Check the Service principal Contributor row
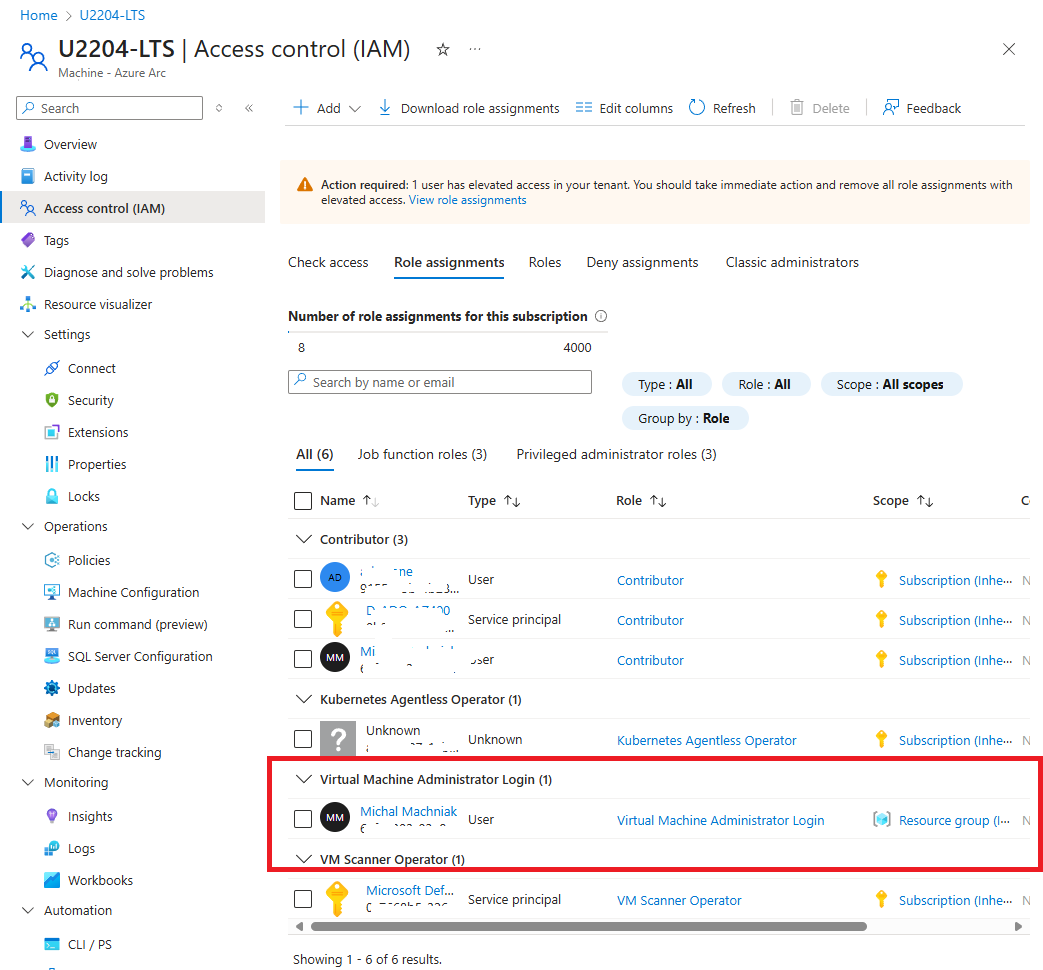This screenshot has width=1043, height=970. tap(303, 619)
